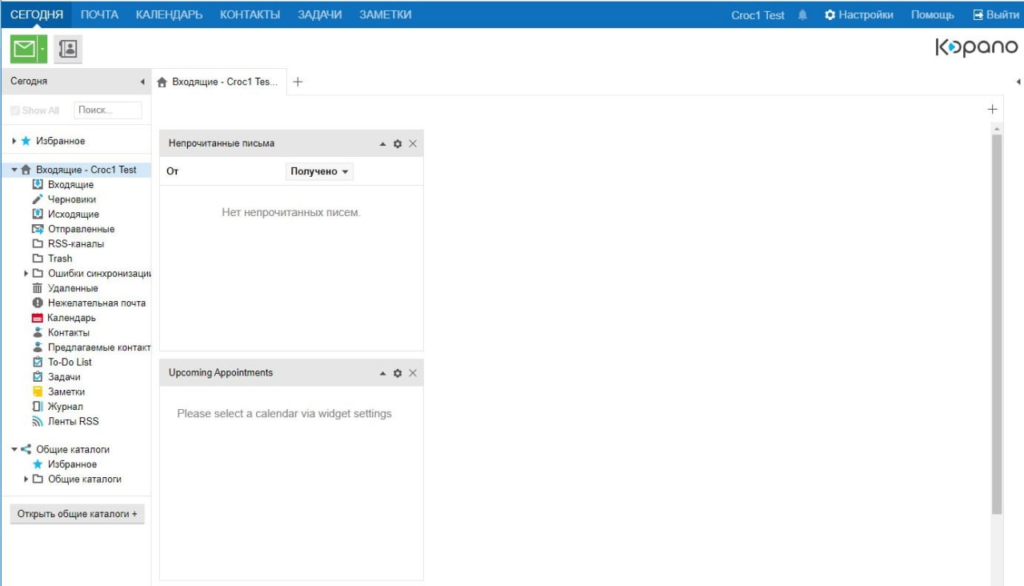
Task: Collapse the Непрочитанные письма widget
Action: pos(383,144)
